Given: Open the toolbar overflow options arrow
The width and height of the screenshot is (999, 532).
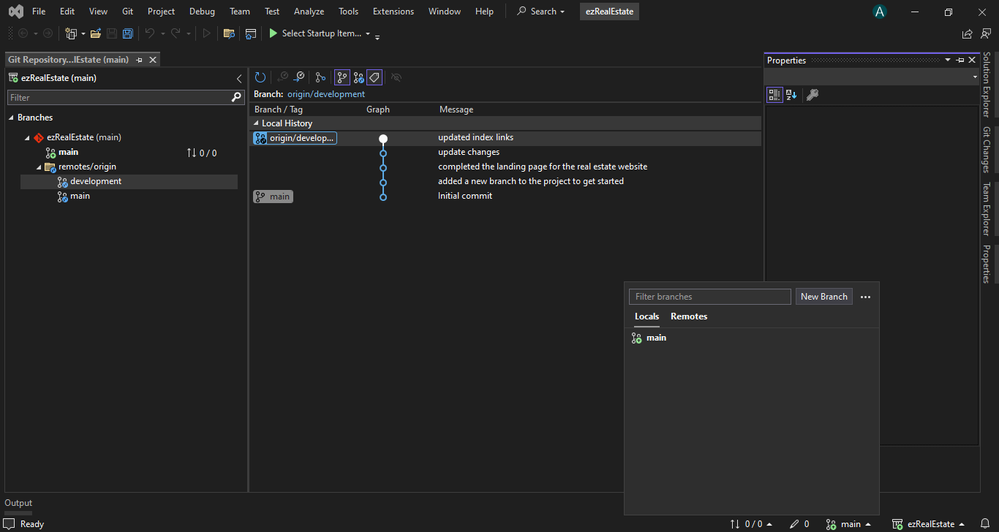Looking at the screenshot, I should (377, 36).
